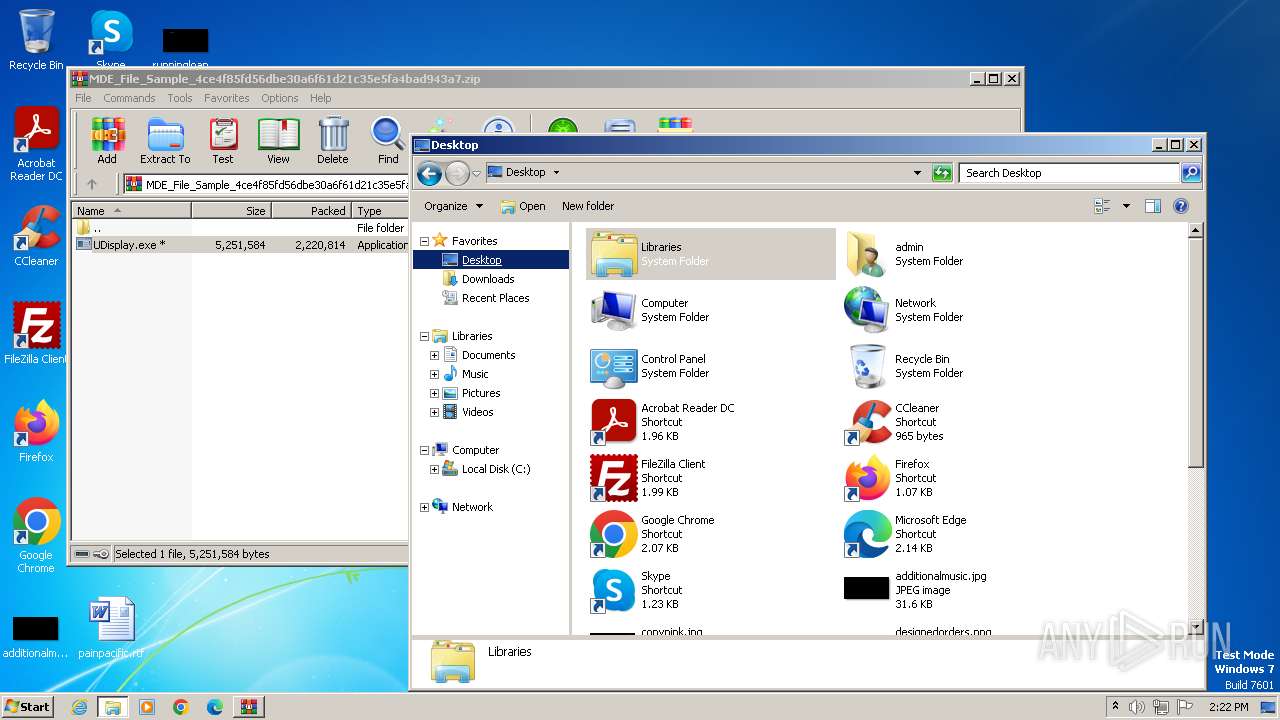
Task: Open explorer Help question mark icon
Action: (x=1181, y=206)
